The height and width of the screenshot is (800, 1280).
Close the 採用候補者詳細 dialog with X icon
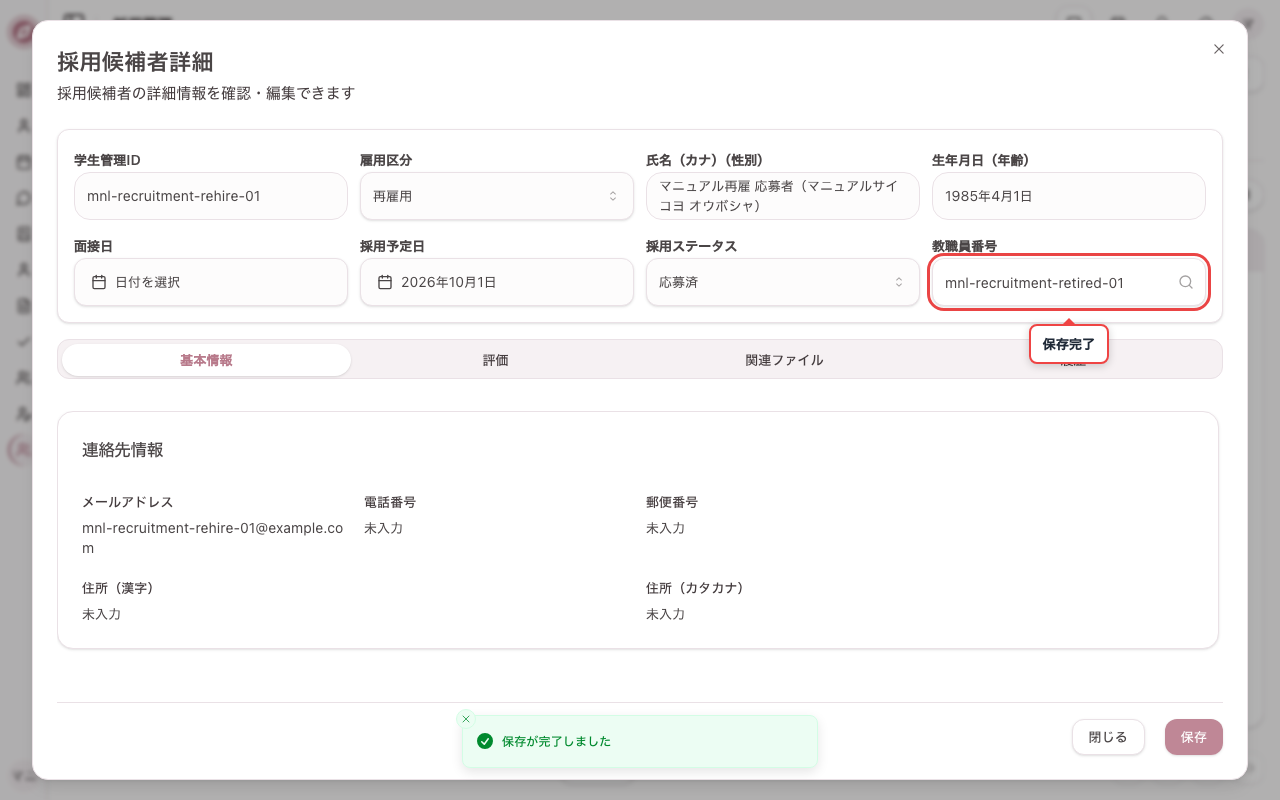(1218, 49)
